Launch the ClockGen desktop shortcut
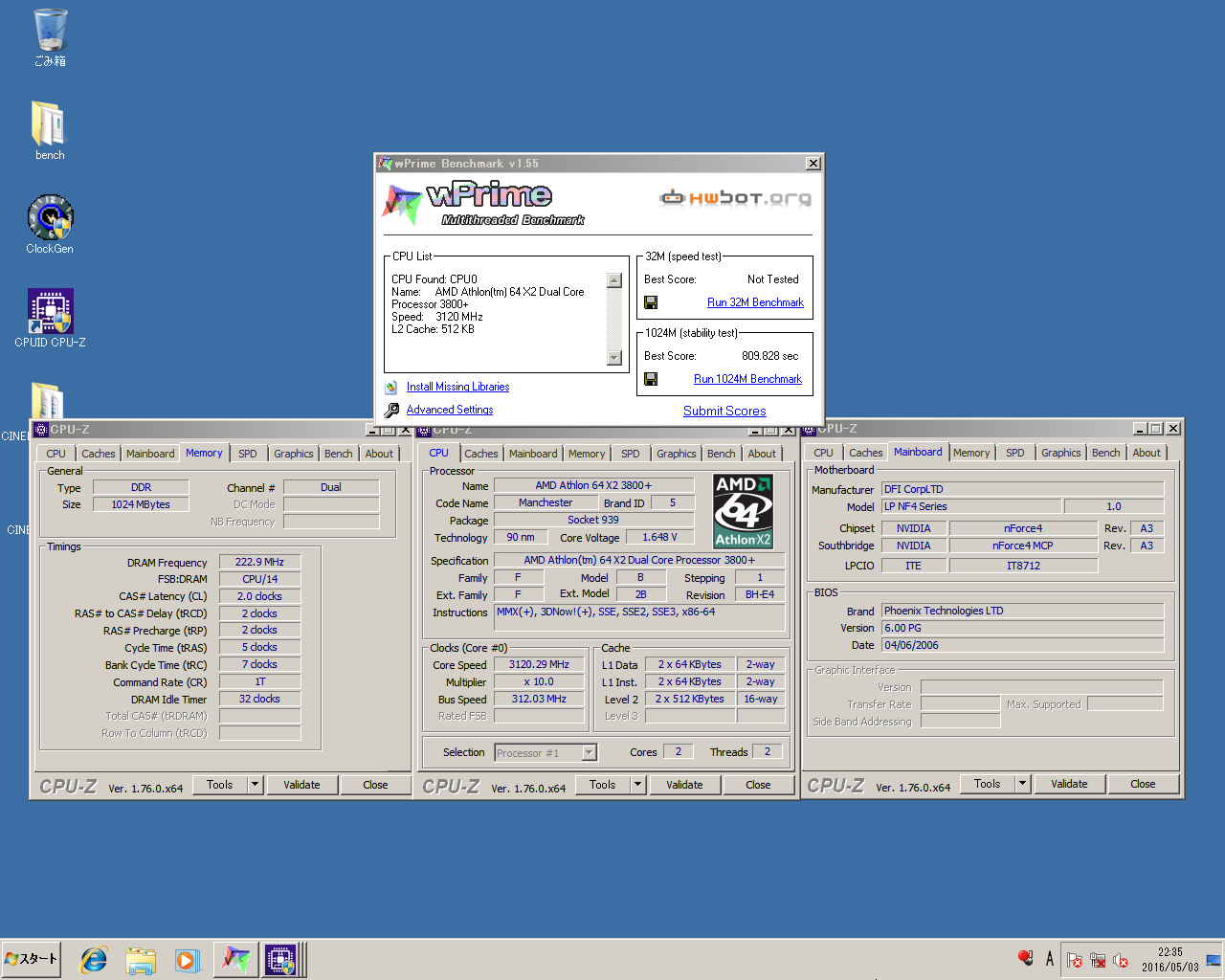 click(x=50, y=224)
